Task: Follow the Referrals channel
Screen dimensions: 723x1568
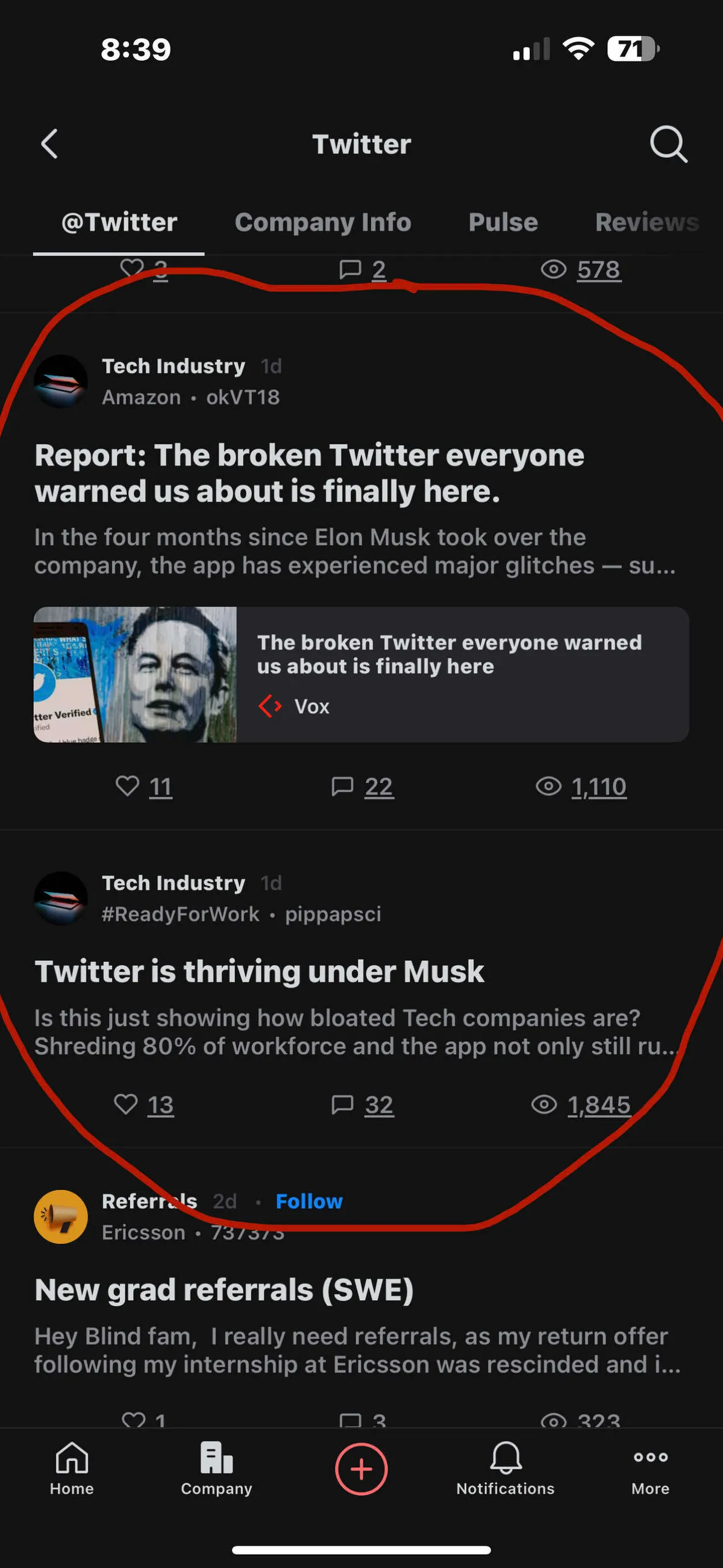Action: pos(308,1201)
